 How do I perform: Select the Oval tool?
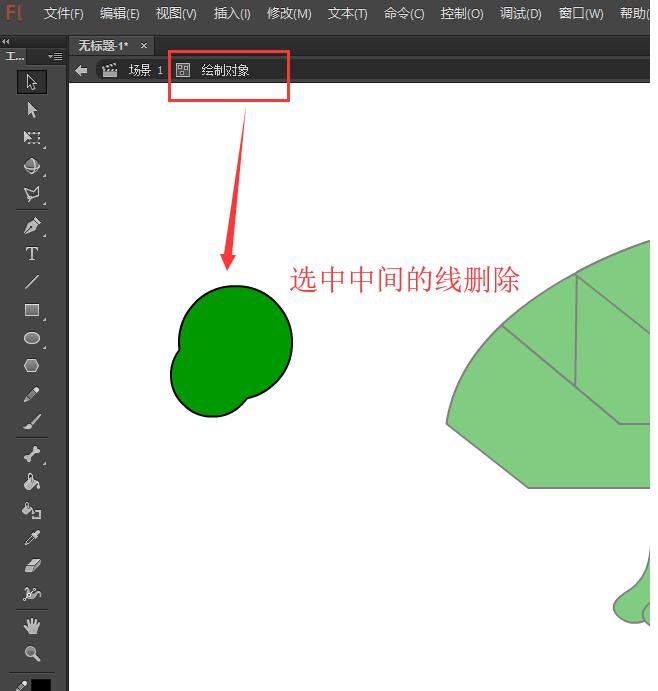tap(32, 338)
